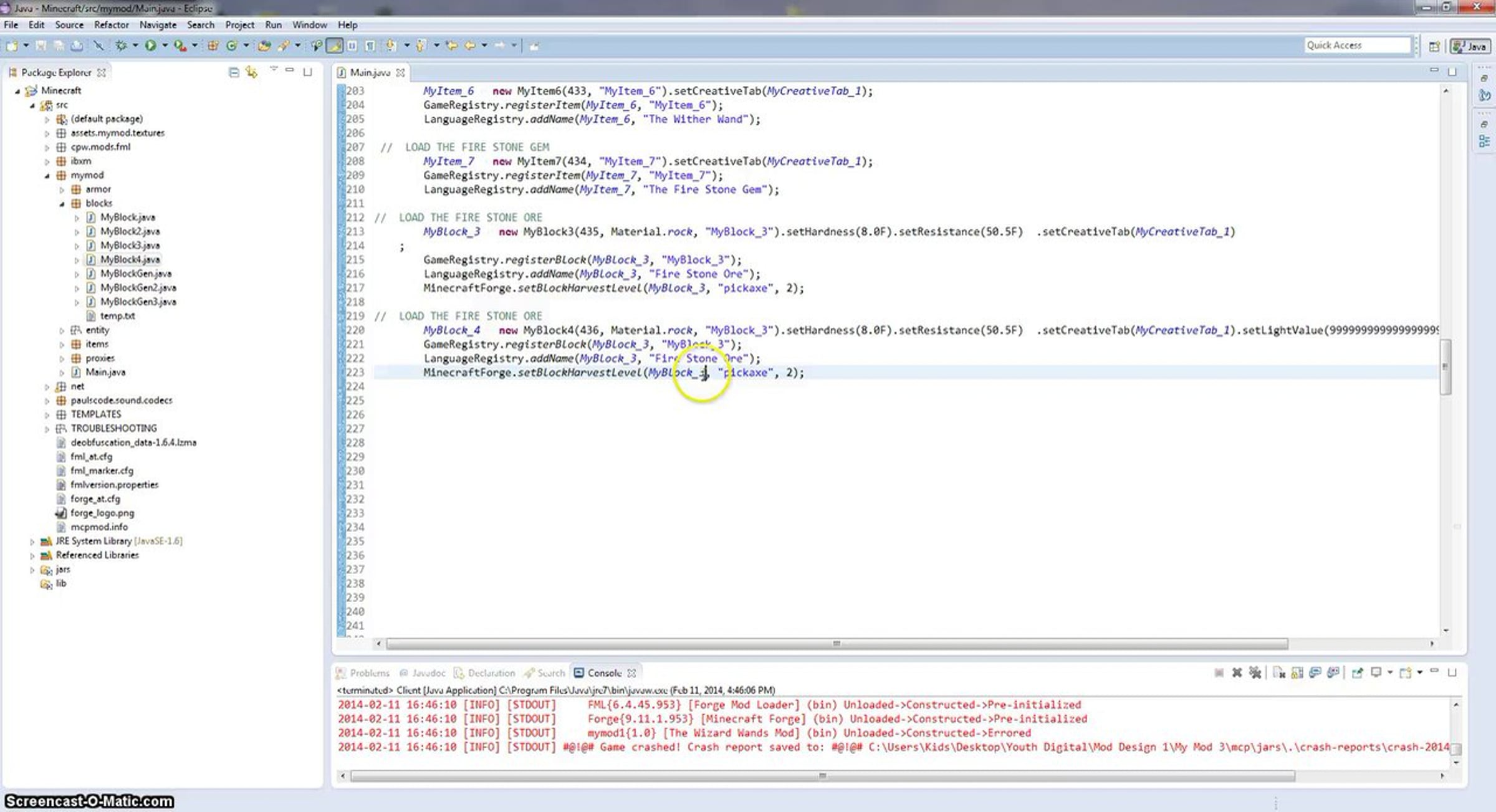Click the Quick Access search field
Viewport: 1496px width, 812px height.
1356,45
